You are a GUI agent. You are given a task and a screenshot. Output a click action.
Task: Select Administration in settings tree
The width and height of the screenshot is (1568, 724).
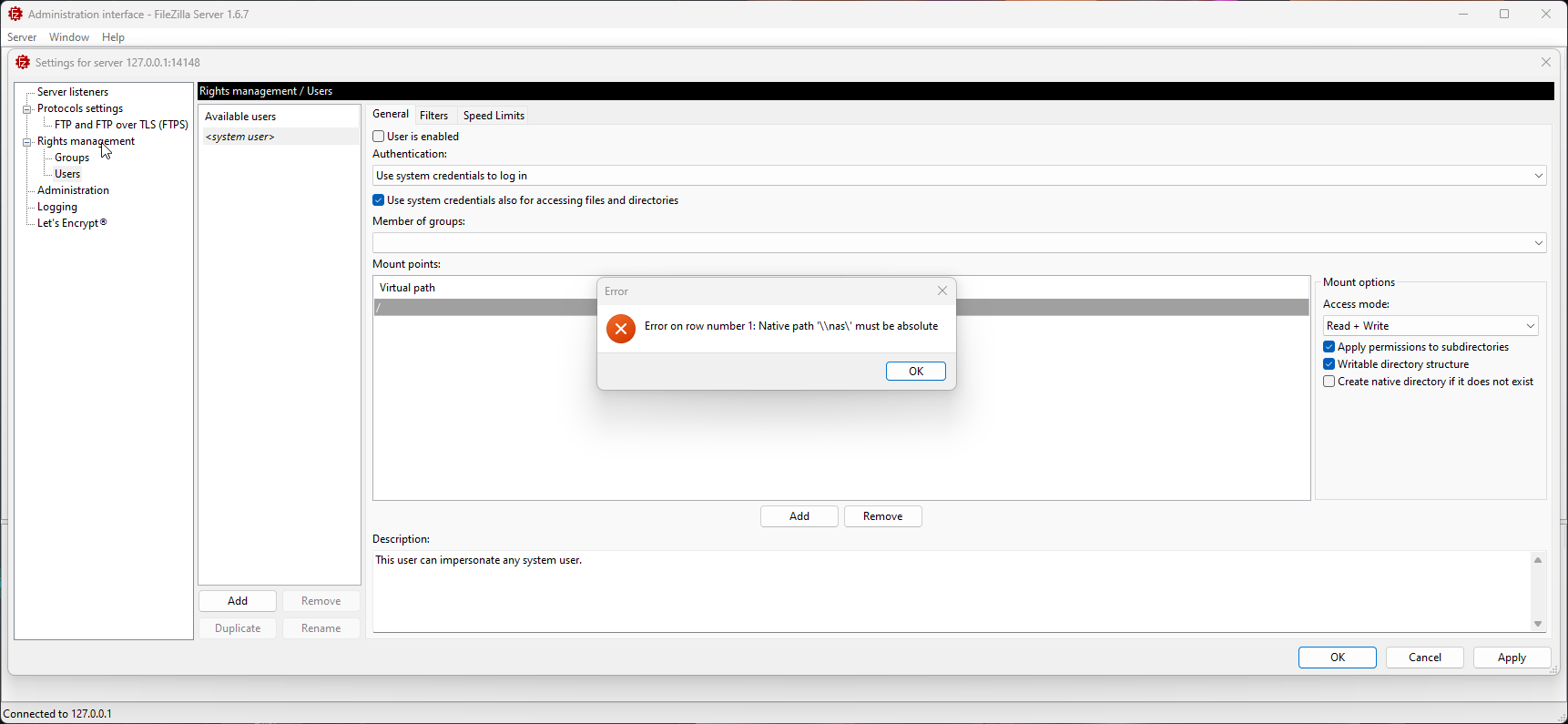point(73,190)
